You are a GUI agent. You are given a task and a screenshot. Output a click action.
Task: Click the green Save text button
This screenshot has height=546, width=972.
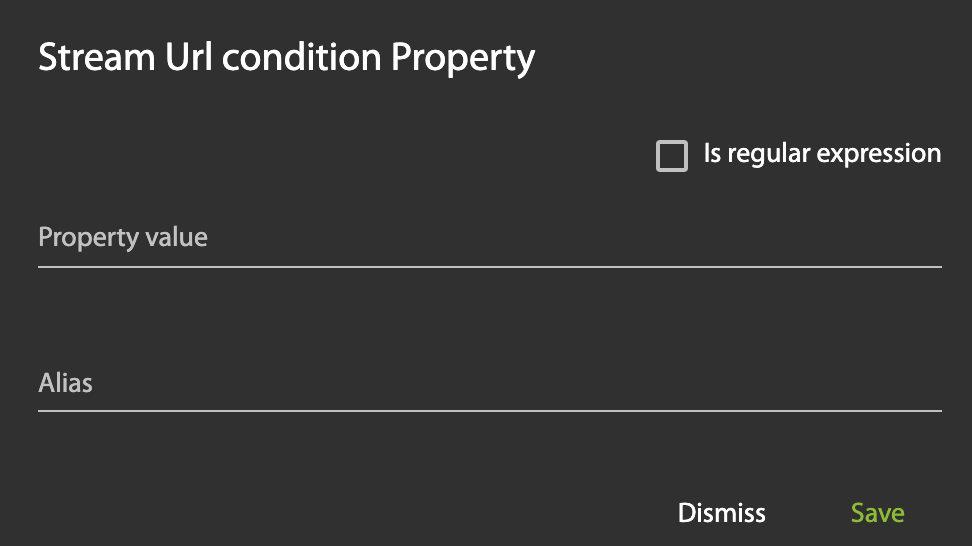(877, 513)
